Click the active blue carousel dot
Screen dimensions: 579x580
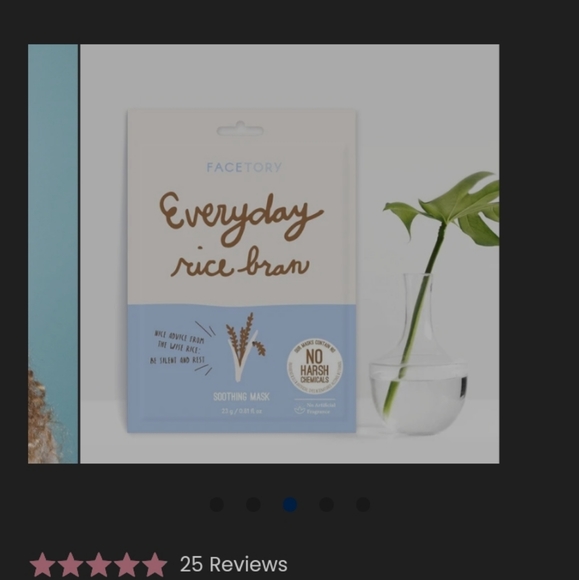tap(290, 505)
